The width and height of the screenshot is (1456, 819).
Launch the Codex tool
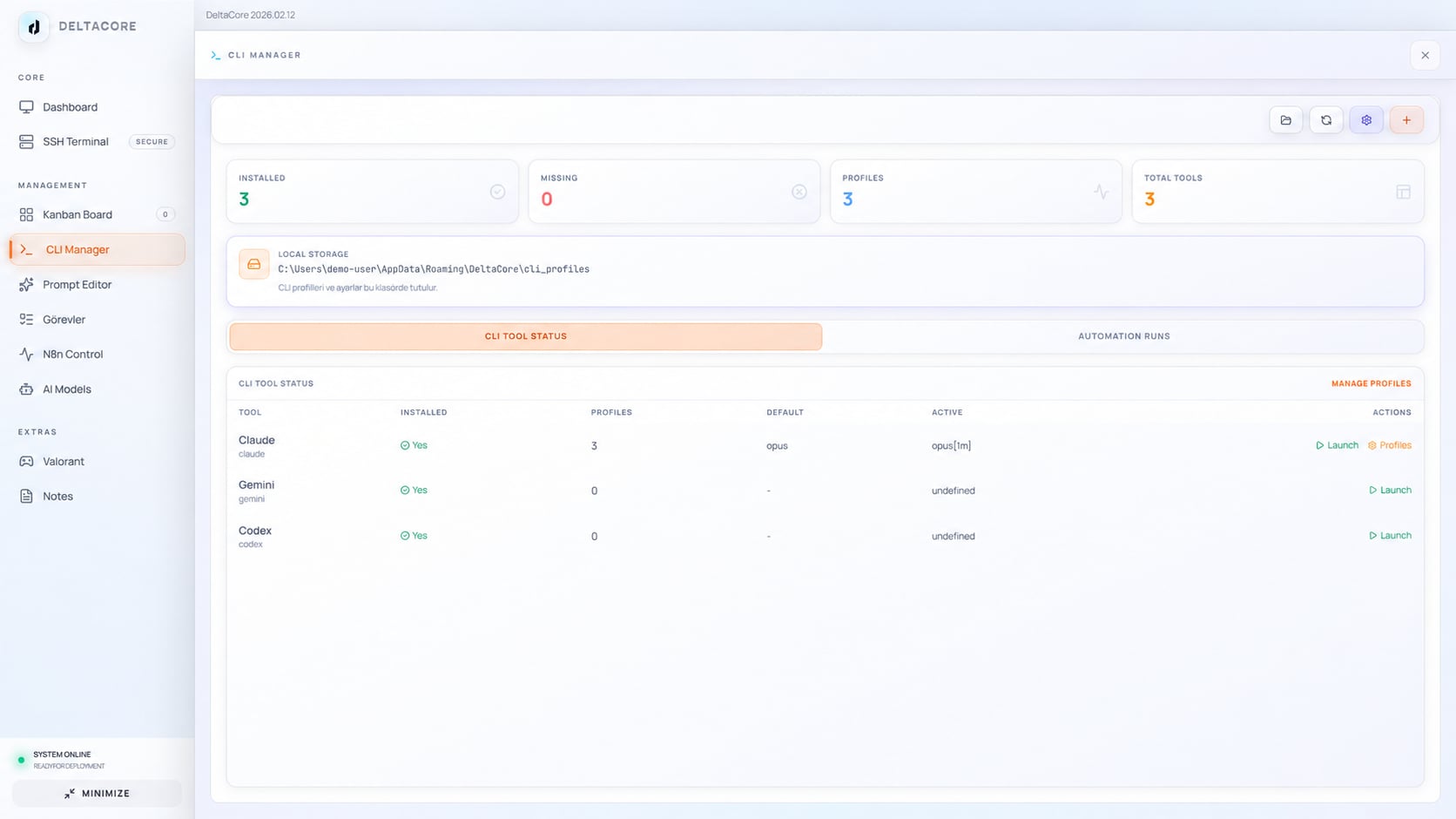pos(1390,536)
